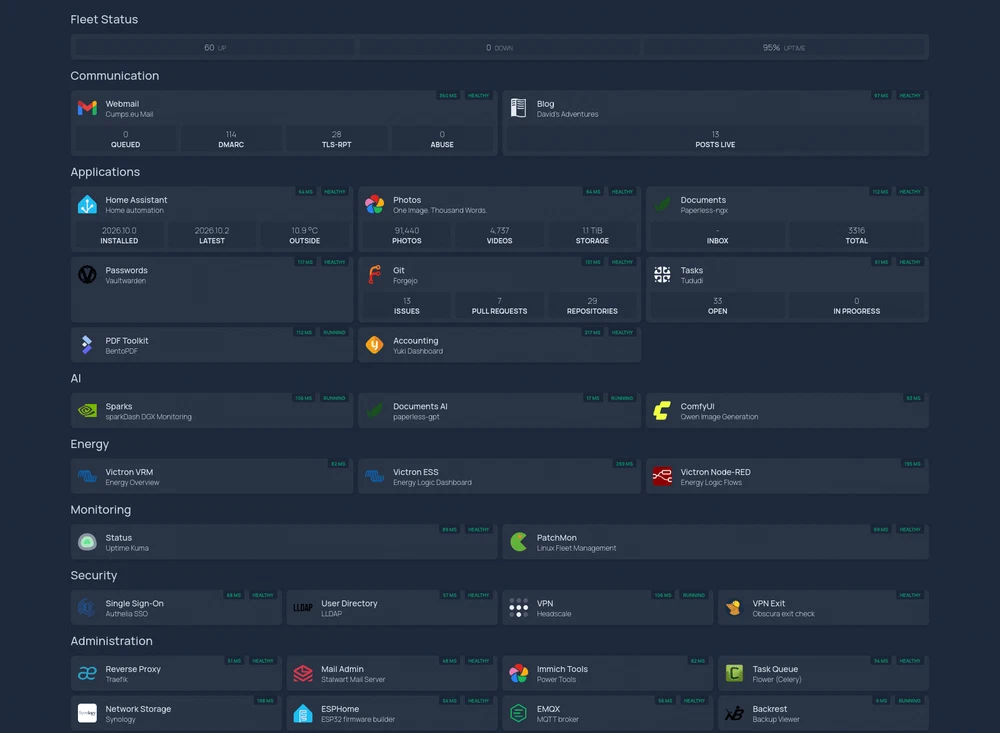The image size is (1000, 733).
Task: Click the 60 UP fleet counter
Action: coord(214,47)
